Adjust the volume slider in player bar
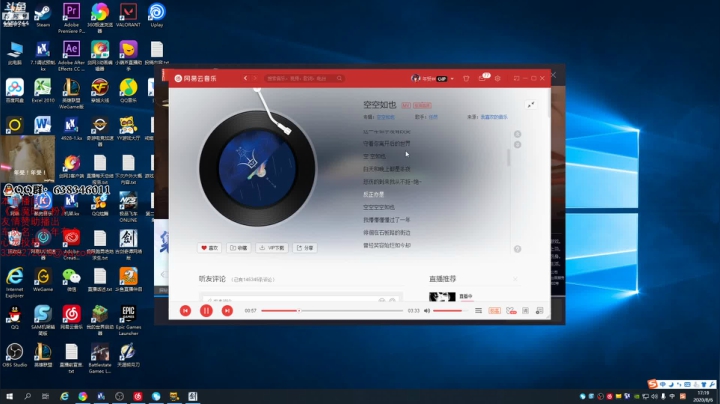720x404 pixels. (x=450, y=311)
